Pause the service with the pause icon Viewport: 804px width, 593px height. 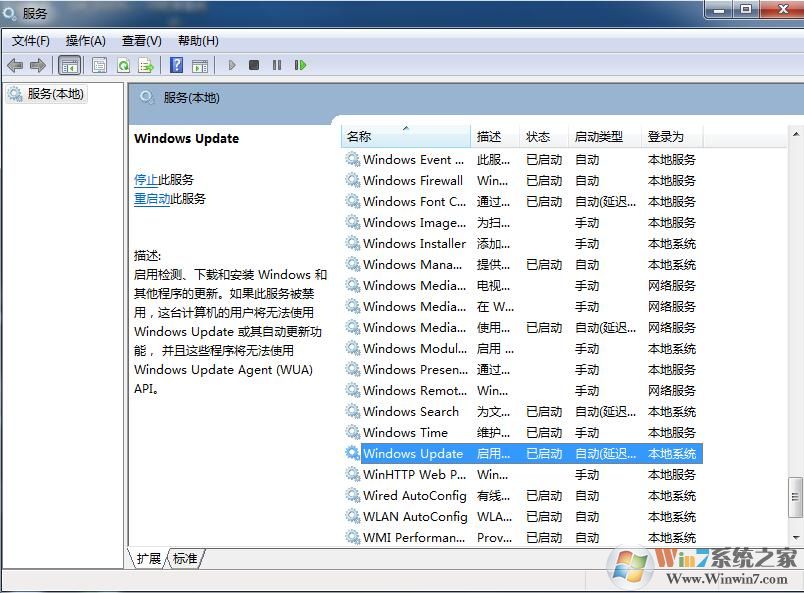[x=276, y=65]
